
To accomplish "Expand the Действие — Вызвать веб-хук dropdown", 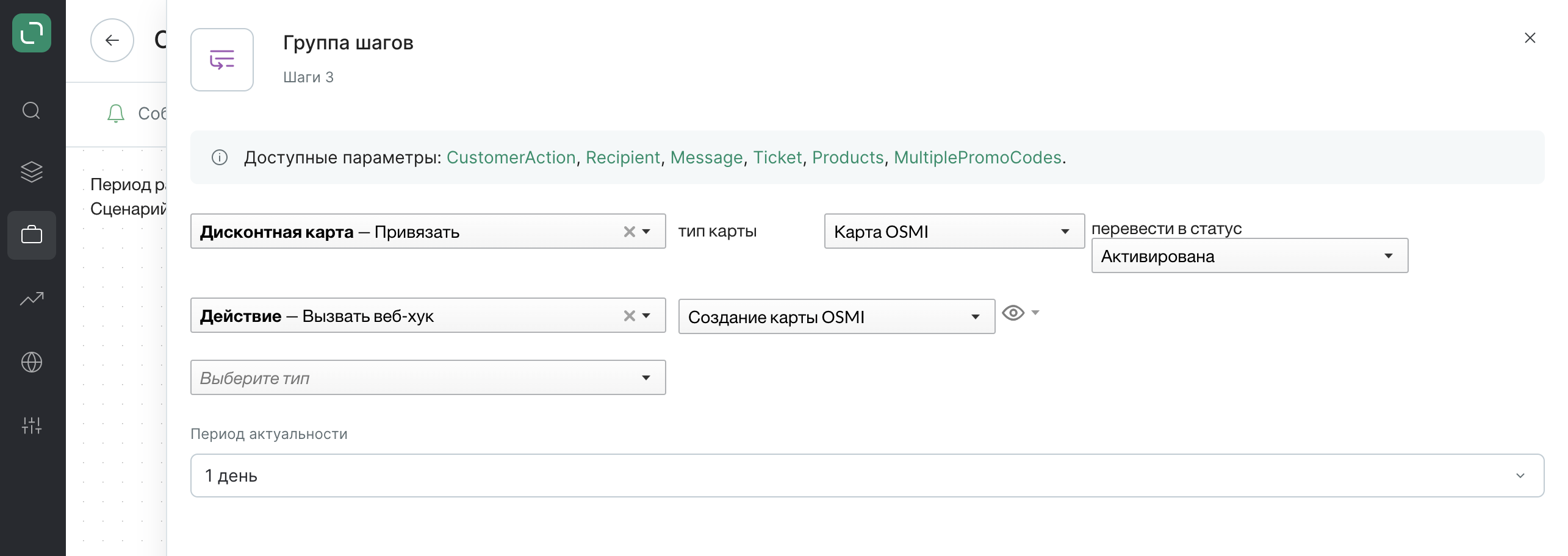I will (x=647, y=316).
